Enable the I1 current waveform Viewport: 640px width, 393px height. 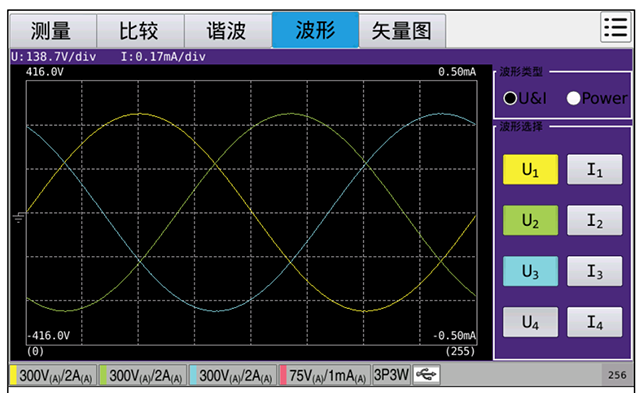pos(595,169)
